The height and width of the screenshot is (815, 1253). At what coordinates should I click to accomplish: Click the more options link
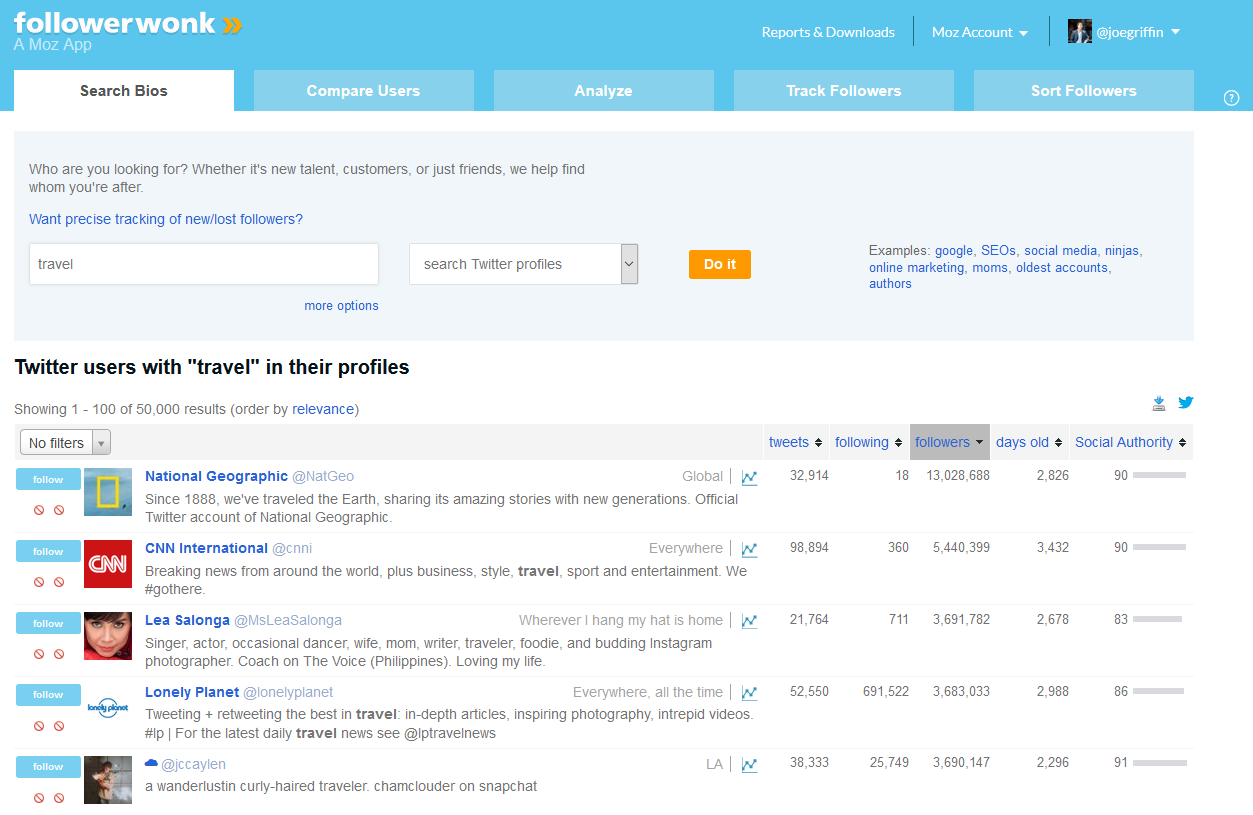[x=341, y=306]
